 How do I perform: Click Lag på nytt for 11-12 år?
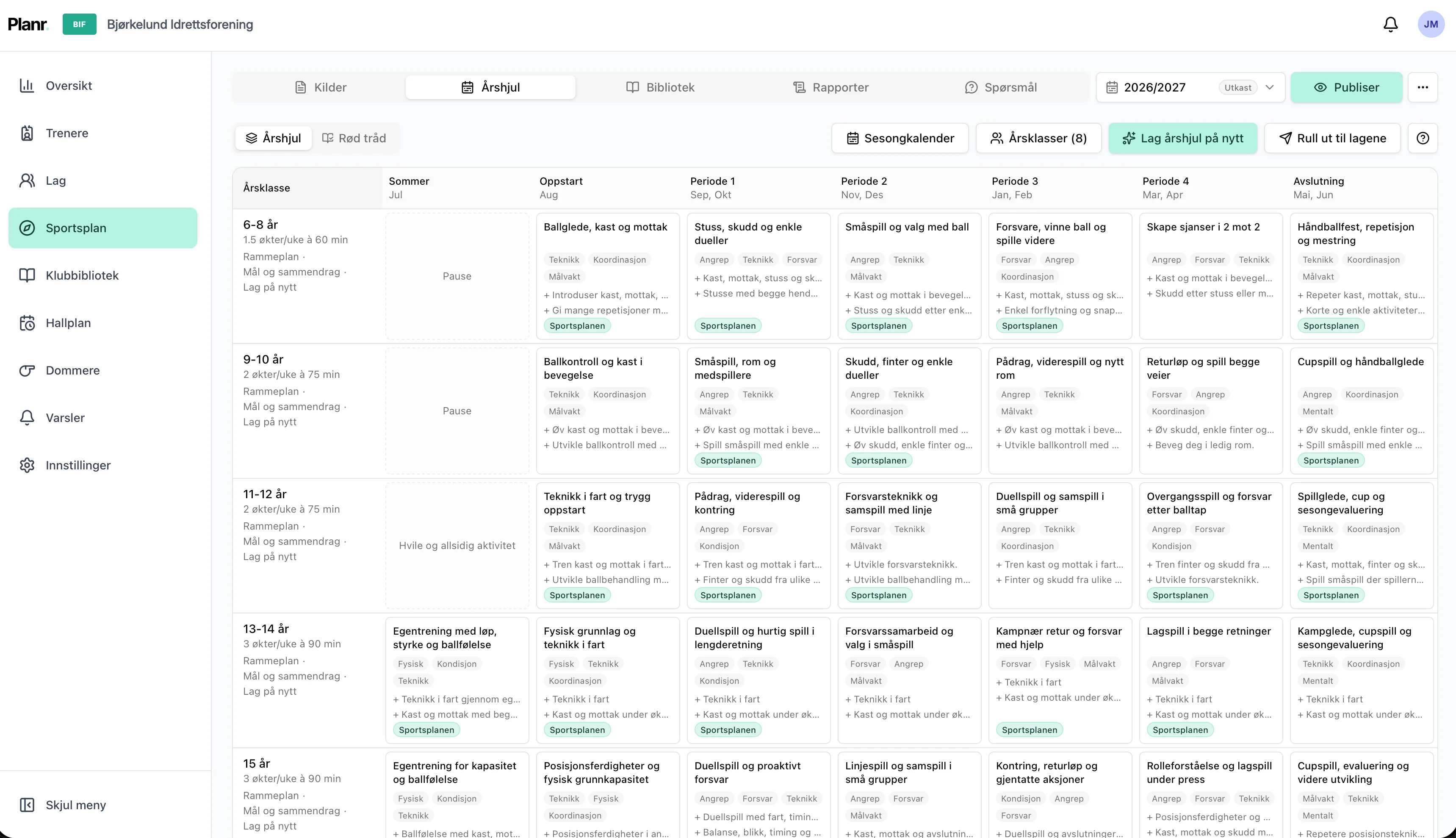tap(270, 557)
